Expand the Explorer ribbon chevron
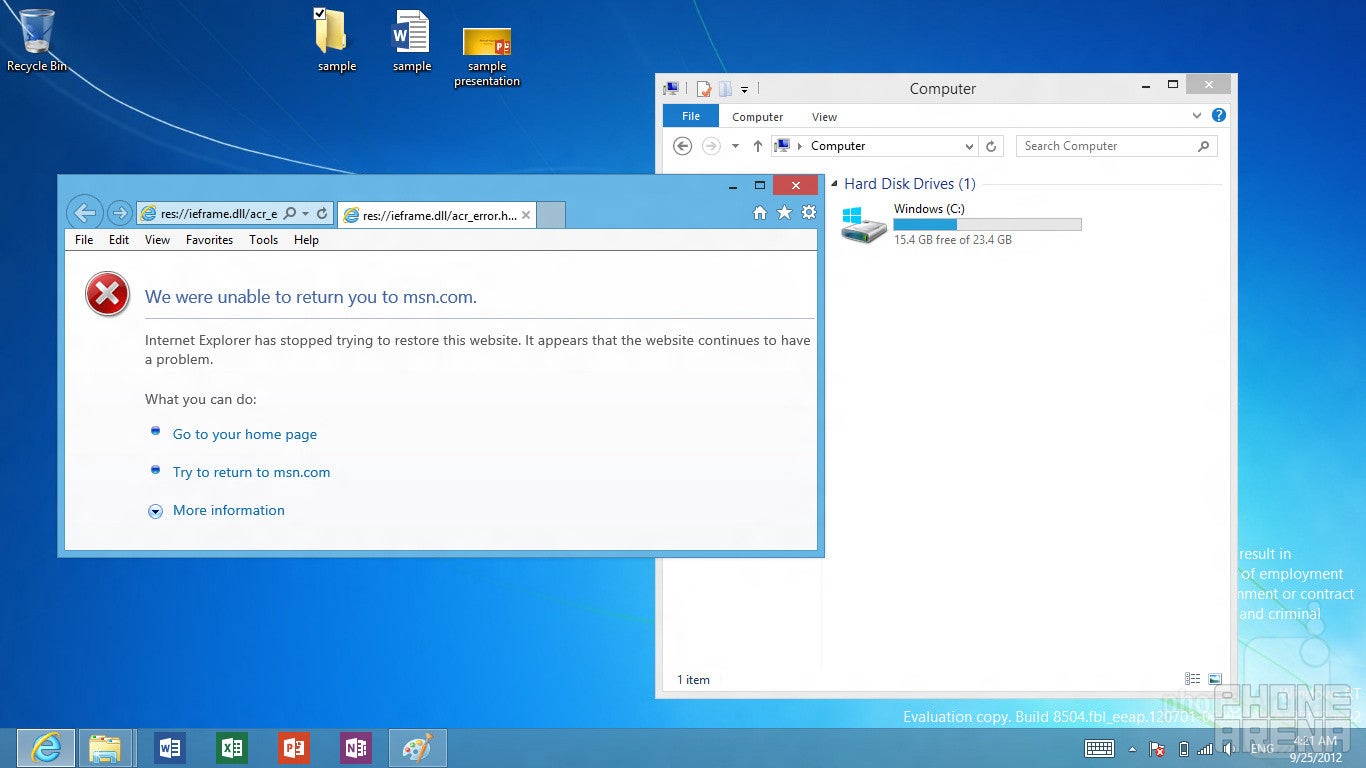 (x=1197, y=116)
